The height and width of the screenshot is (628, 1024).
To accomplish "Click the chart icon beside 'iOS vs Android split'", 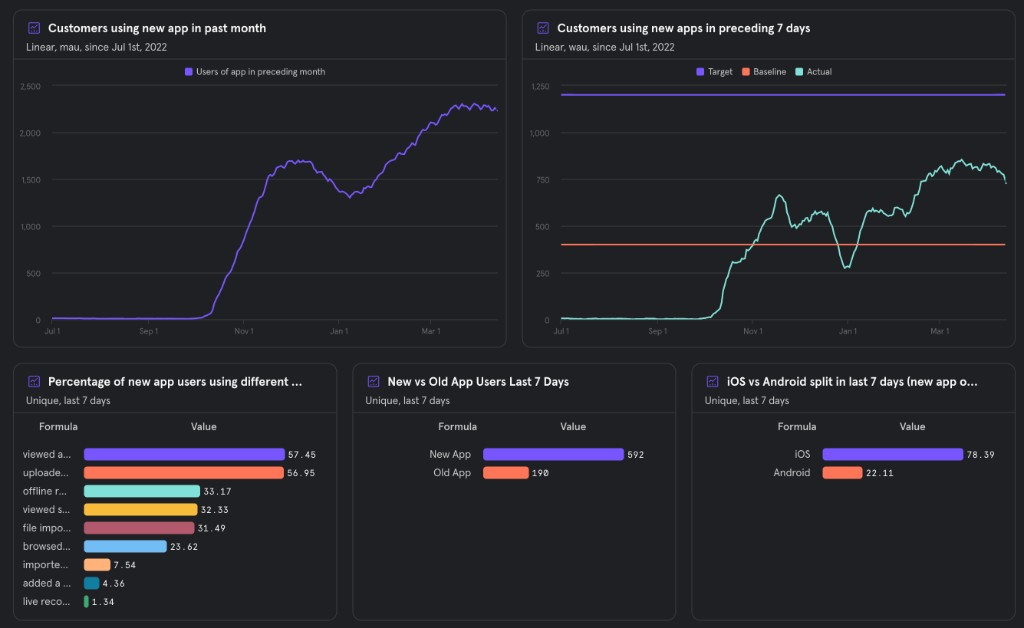I will point(712,381).
